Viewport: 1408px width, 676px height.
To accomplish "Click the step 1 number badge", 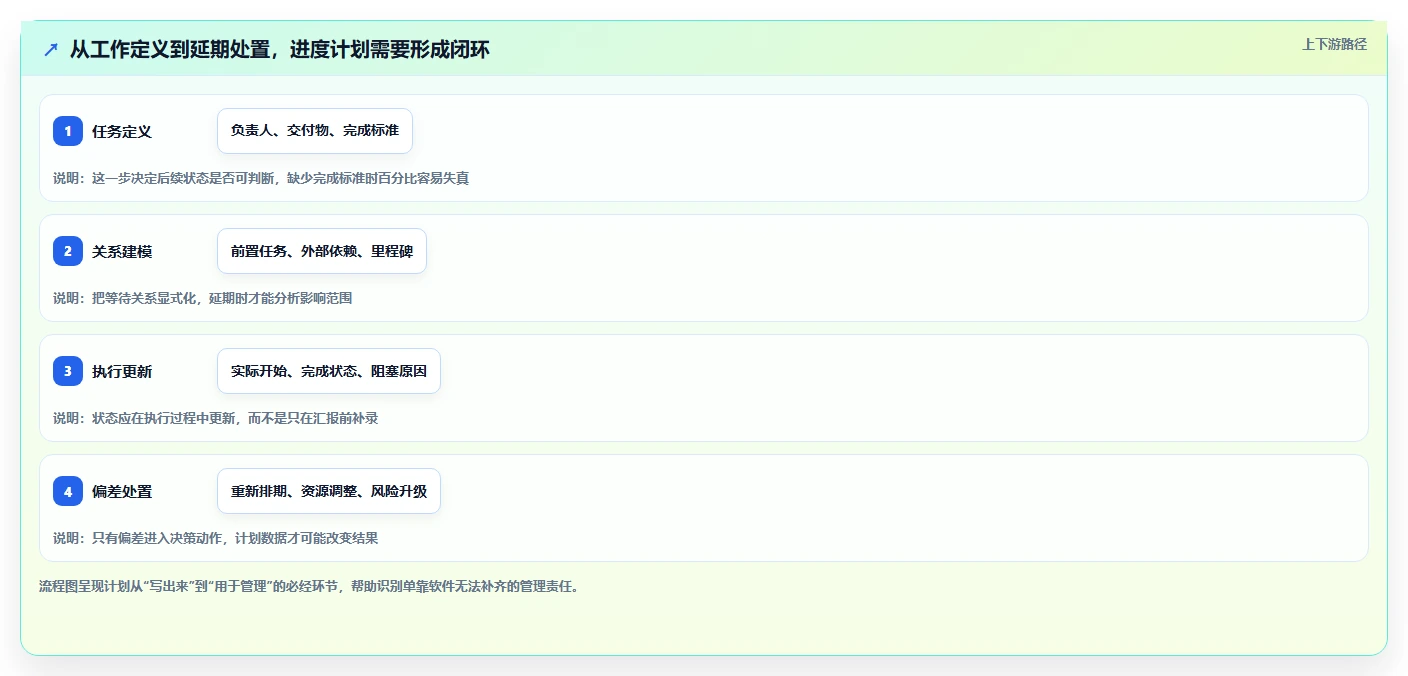I will [x=68, y=131].
